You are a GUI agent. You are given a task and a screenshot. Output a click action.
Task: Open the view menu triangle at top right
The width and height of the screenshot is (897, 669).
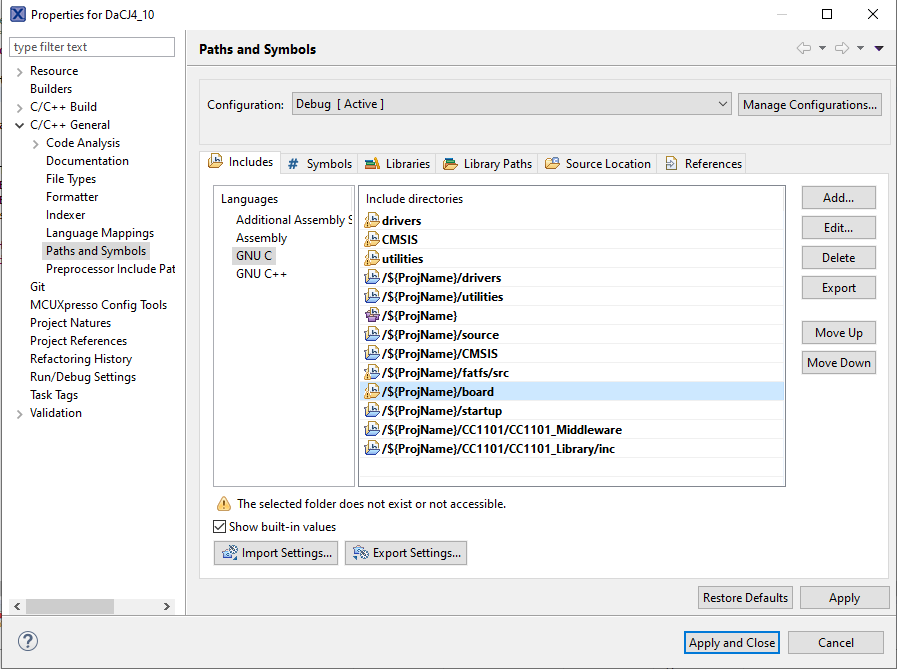tap(879, 48)
